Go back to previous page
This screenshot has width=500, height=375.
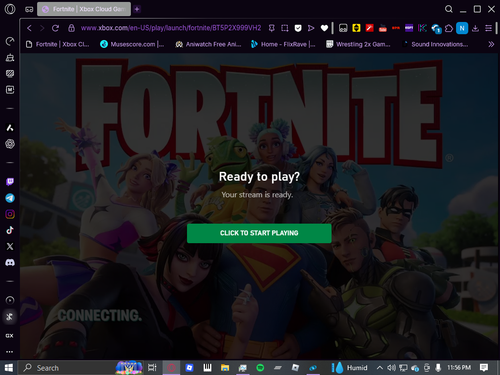coord(29,28)
